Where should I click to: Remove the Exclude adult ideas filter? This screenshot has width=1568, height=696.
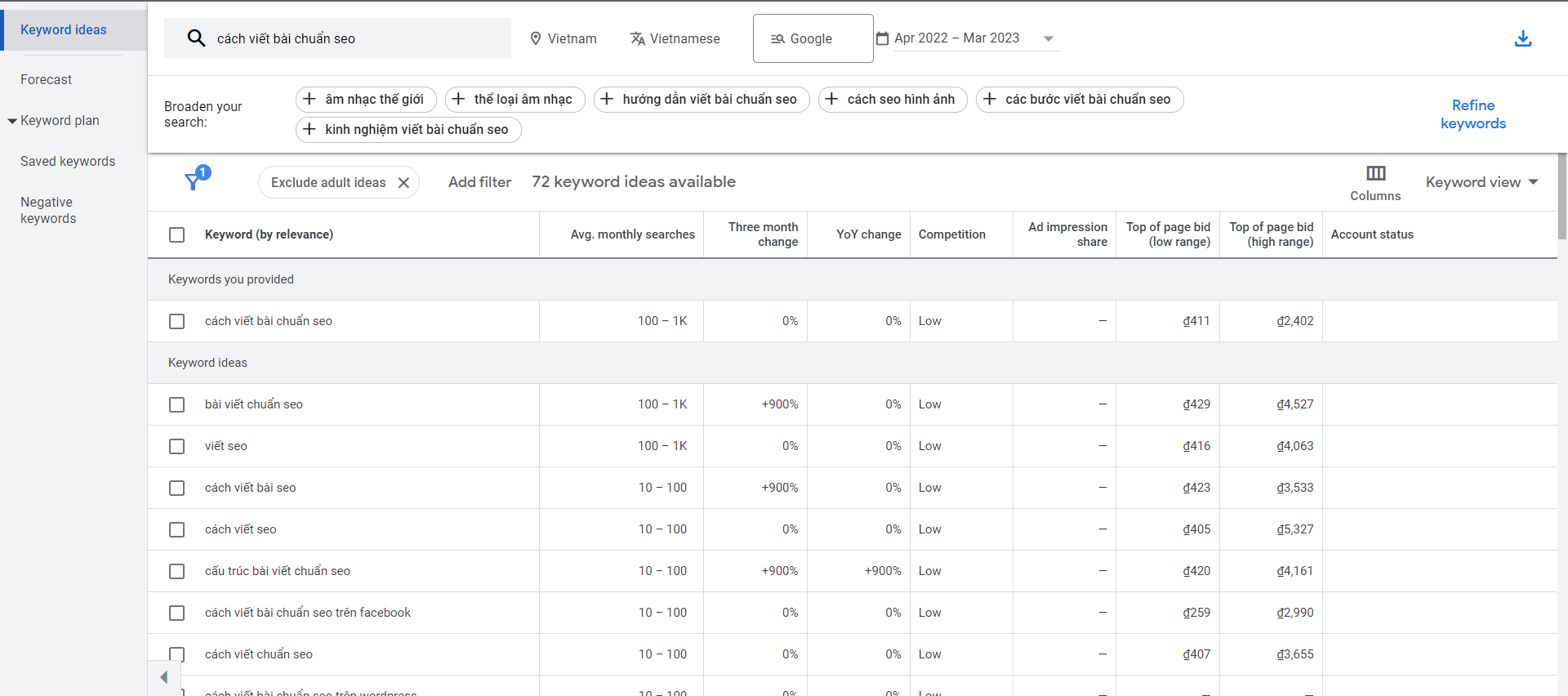point(403,182)
